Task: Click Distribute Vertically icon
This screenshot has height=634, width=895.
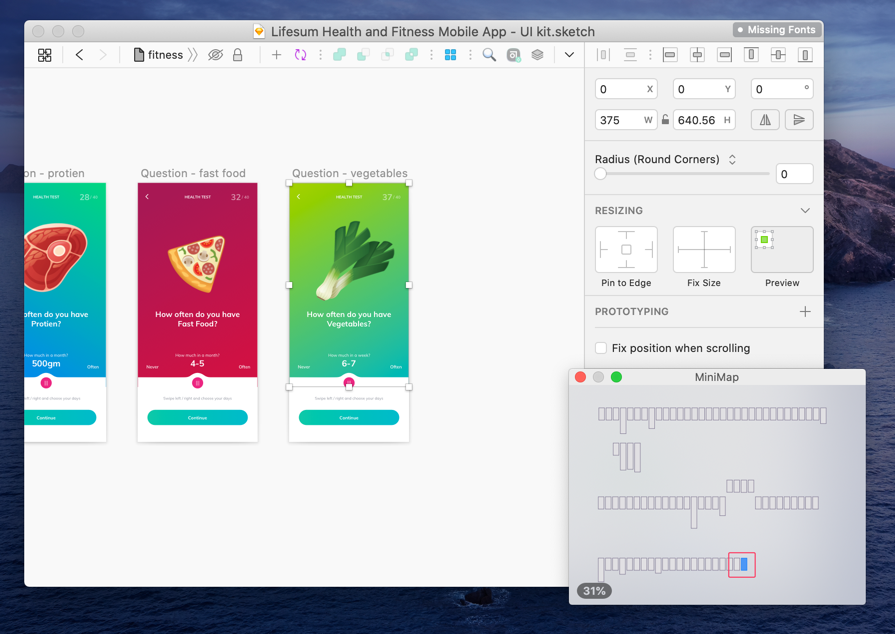Action: pos(630,55)
